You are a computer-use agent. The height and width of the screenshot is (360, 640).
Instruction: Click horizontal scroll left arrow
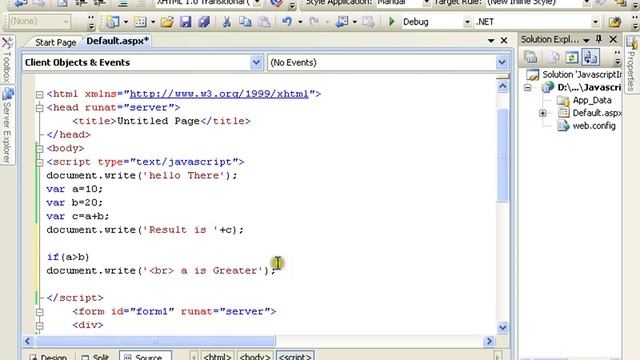pos(28,341)
